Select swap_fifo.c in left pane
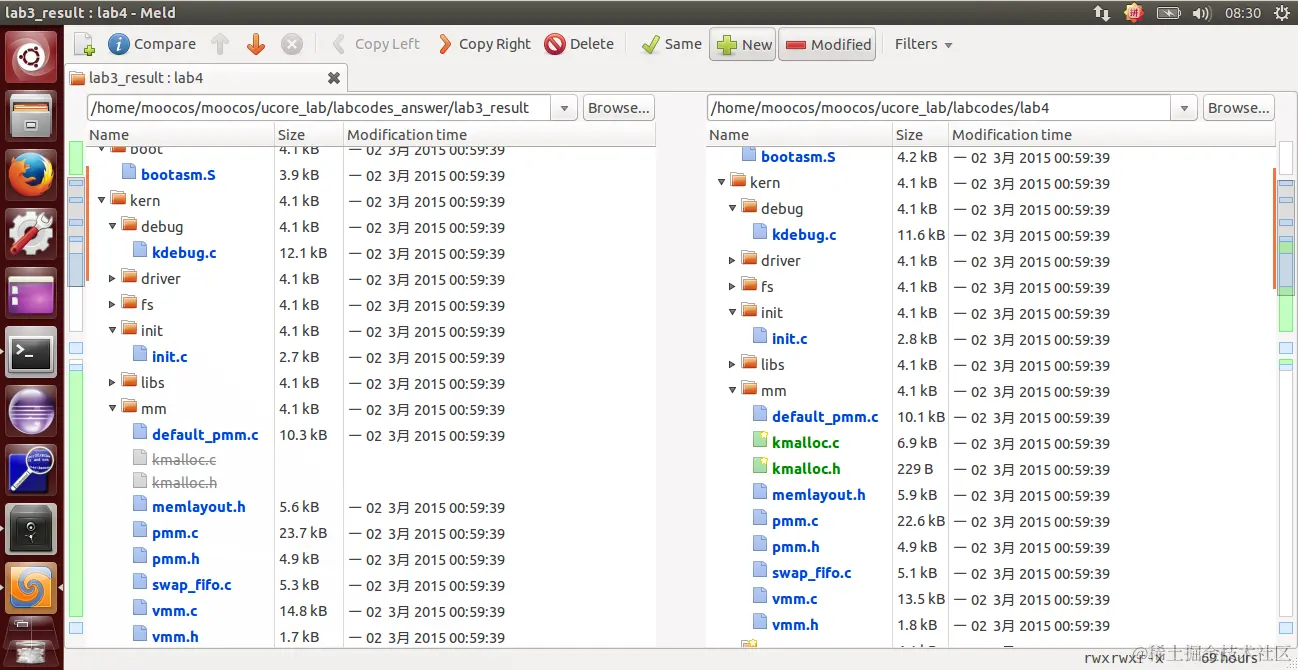 (192, 585)
